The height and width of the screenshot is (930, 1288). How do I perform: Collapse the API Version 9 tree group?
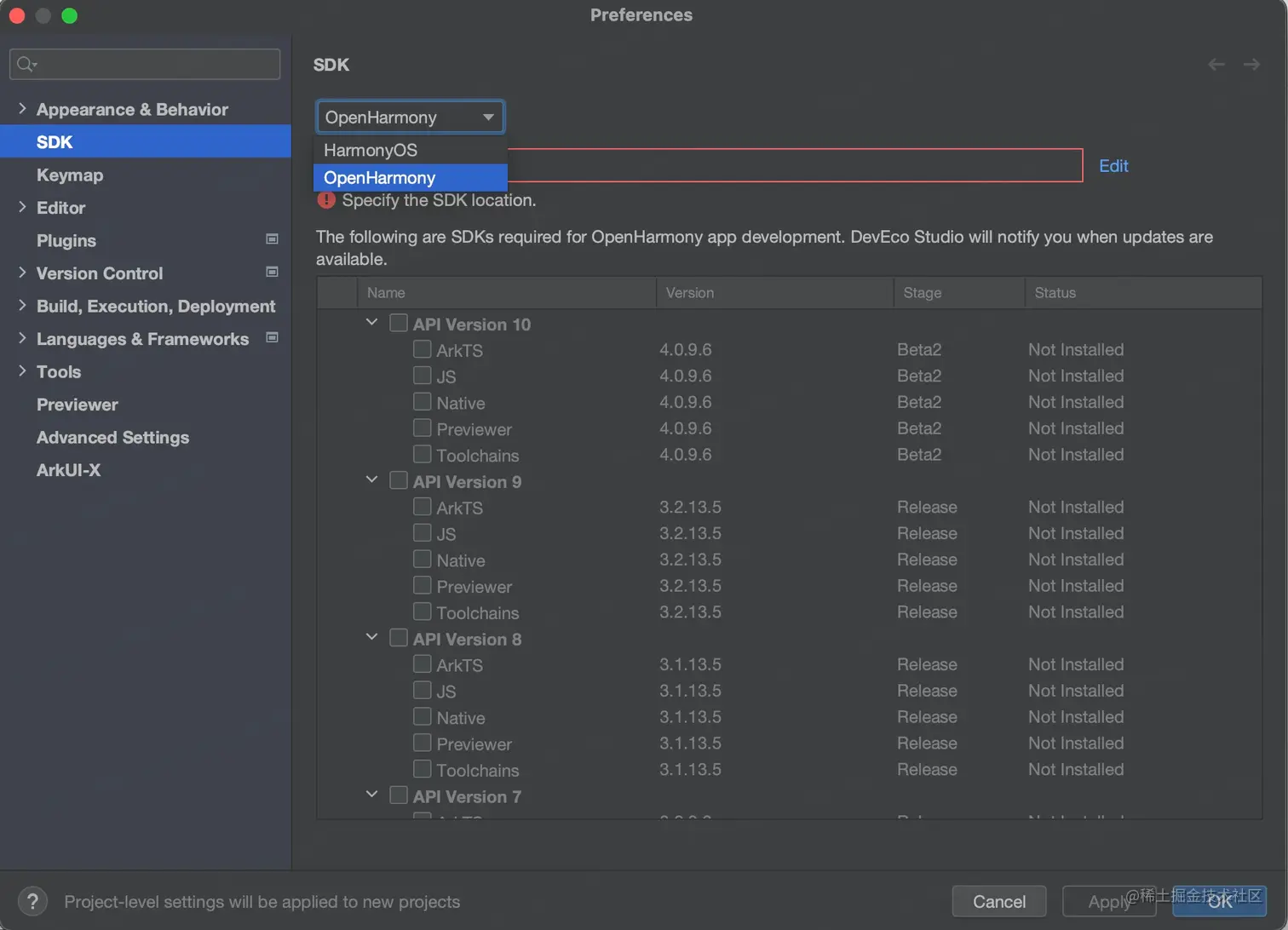(x=371, y=480)
